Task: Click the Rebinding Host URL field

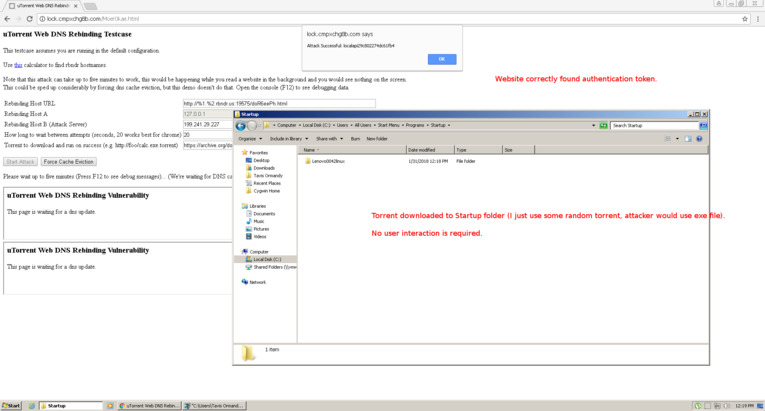Action: pos(279,103)
